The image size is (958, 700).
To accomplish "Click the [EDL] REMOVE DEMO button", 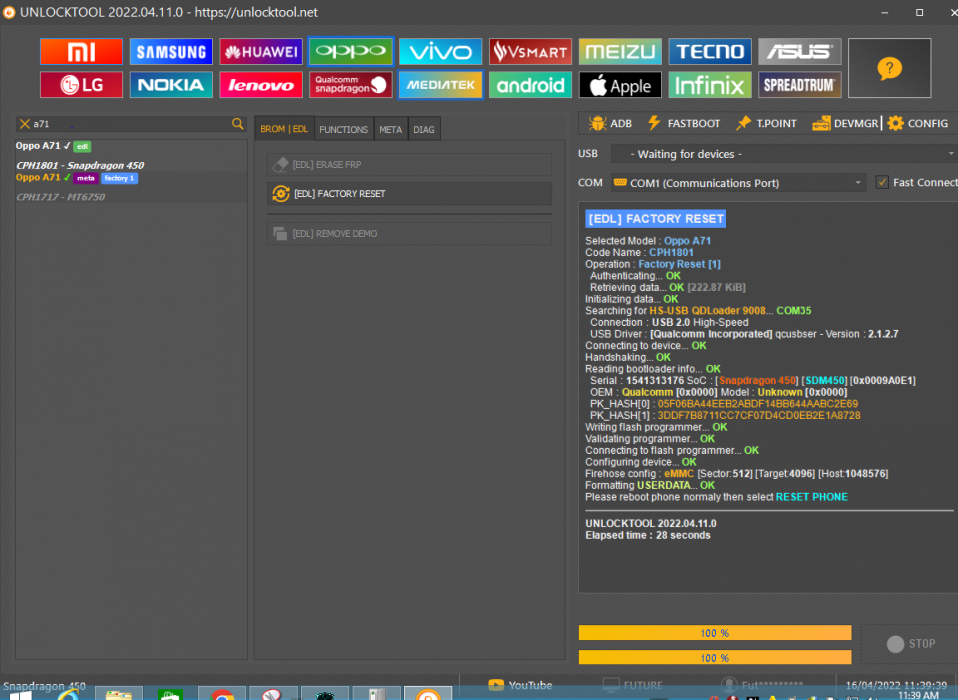I will coord(409,234).
